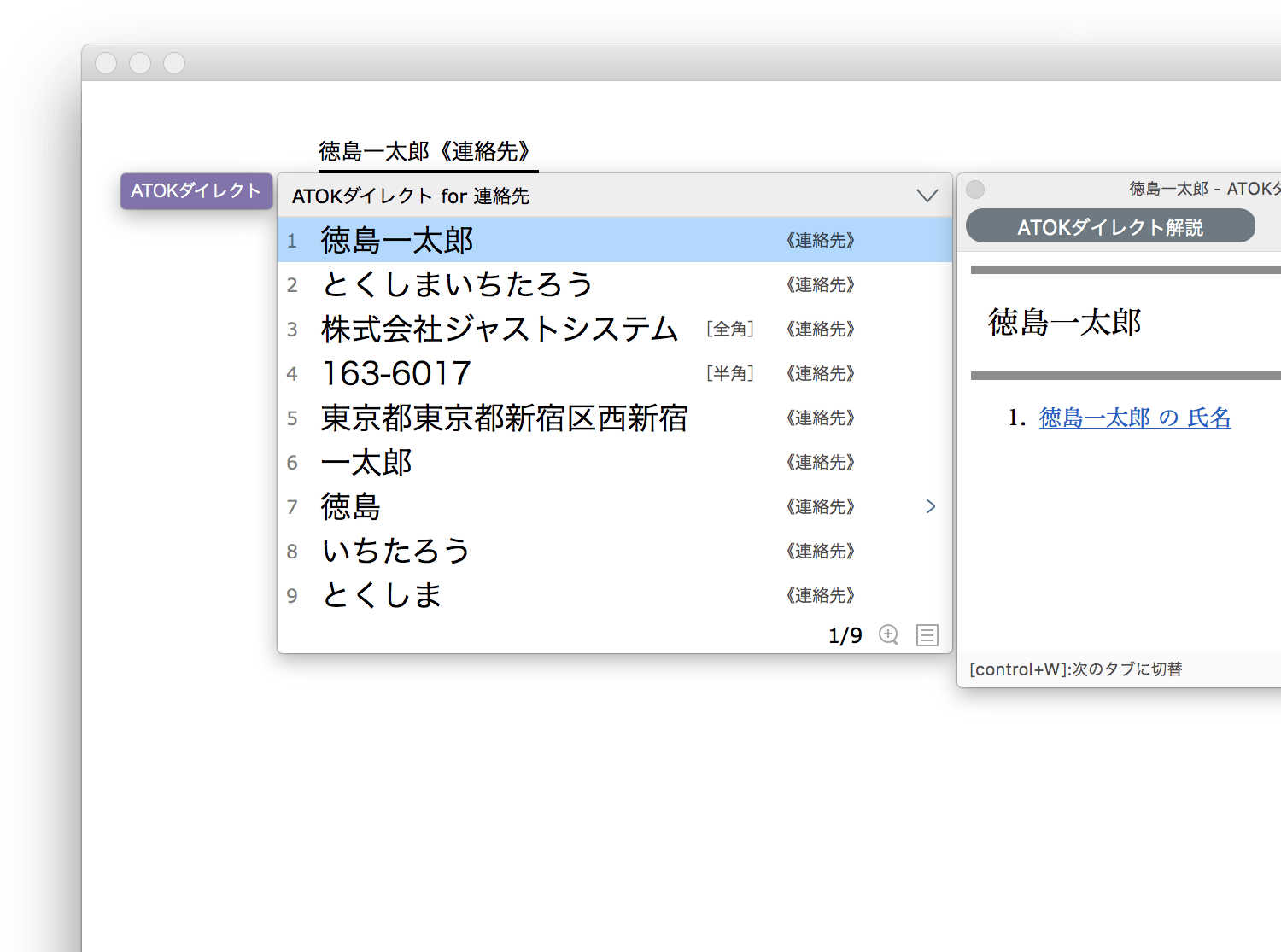Image resolution: width=1281 pixels, height=952 pixels.
Task: Click the 1/9 page counter
Action: coord(845,635)
